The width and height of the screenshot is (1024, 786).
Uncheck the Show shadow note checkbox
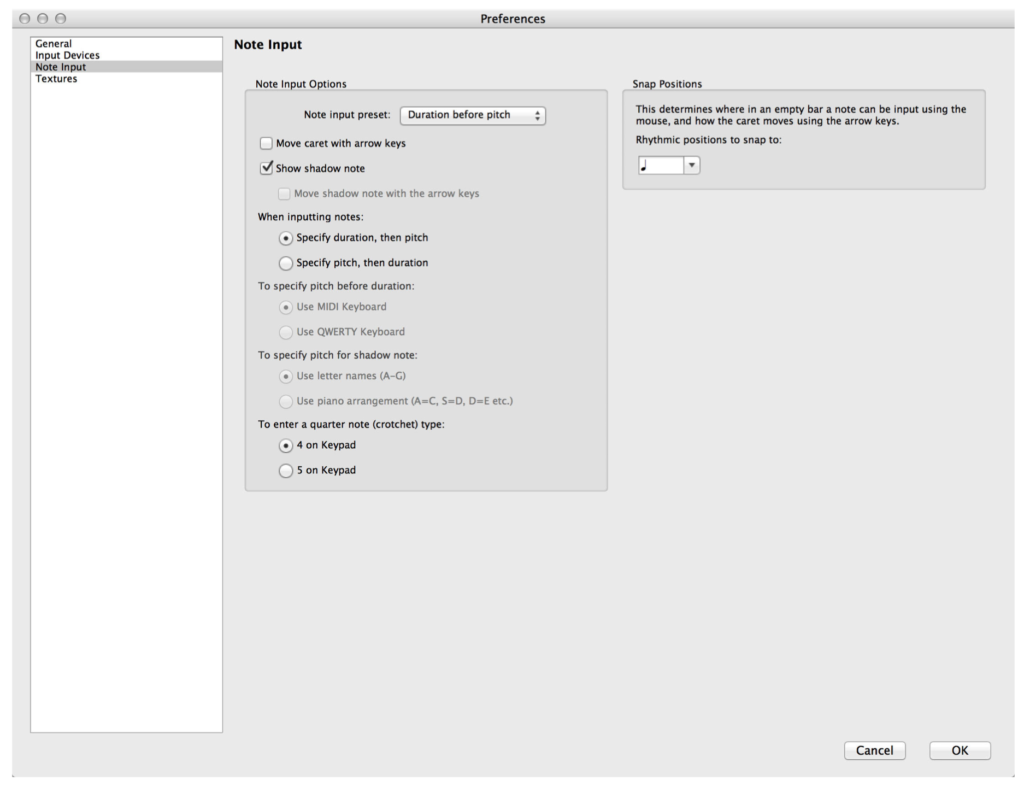pos(267,168)
